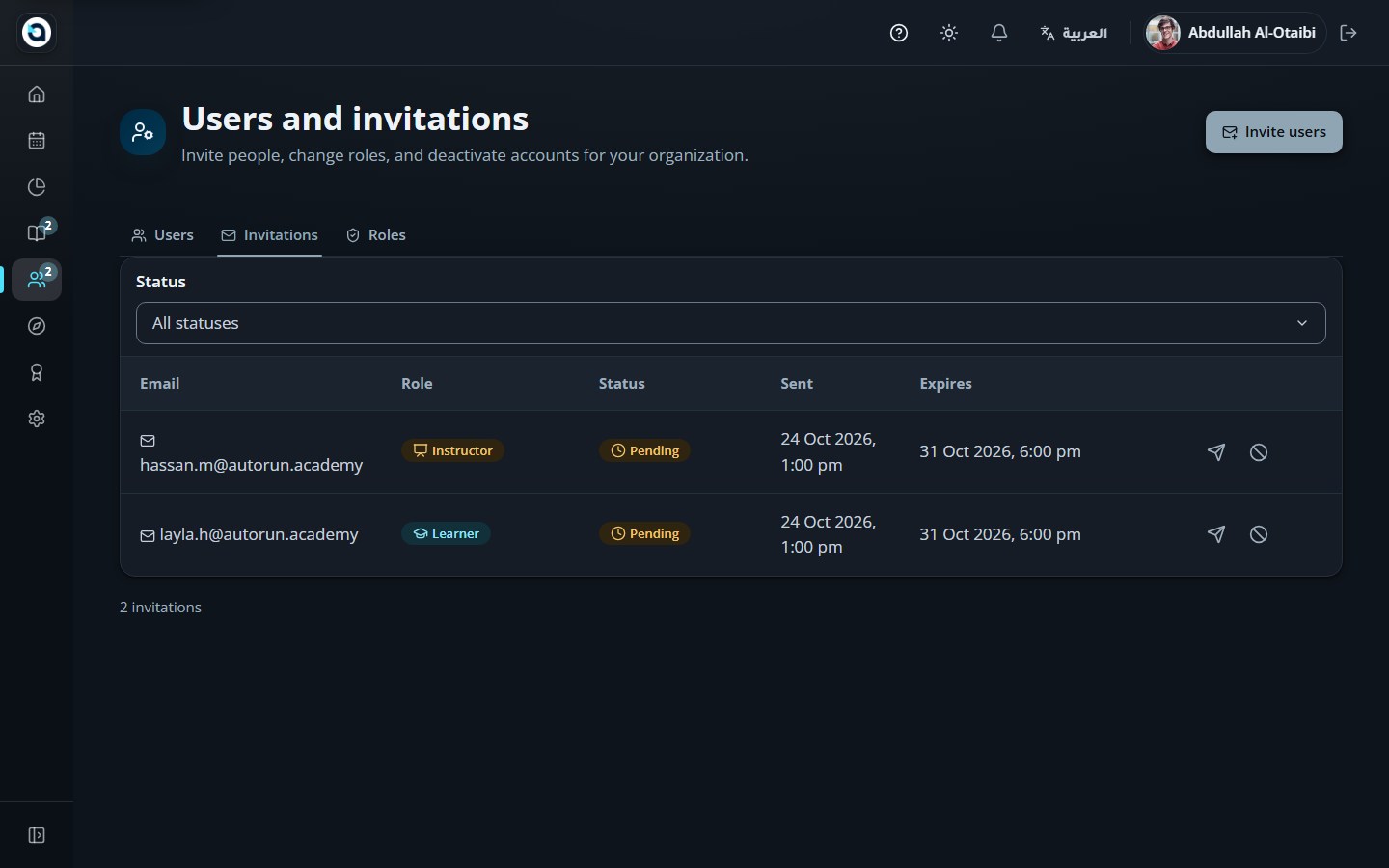Click the Expires column header
1389x868 pixels.
pyautogui.click(x=946, y=384)
